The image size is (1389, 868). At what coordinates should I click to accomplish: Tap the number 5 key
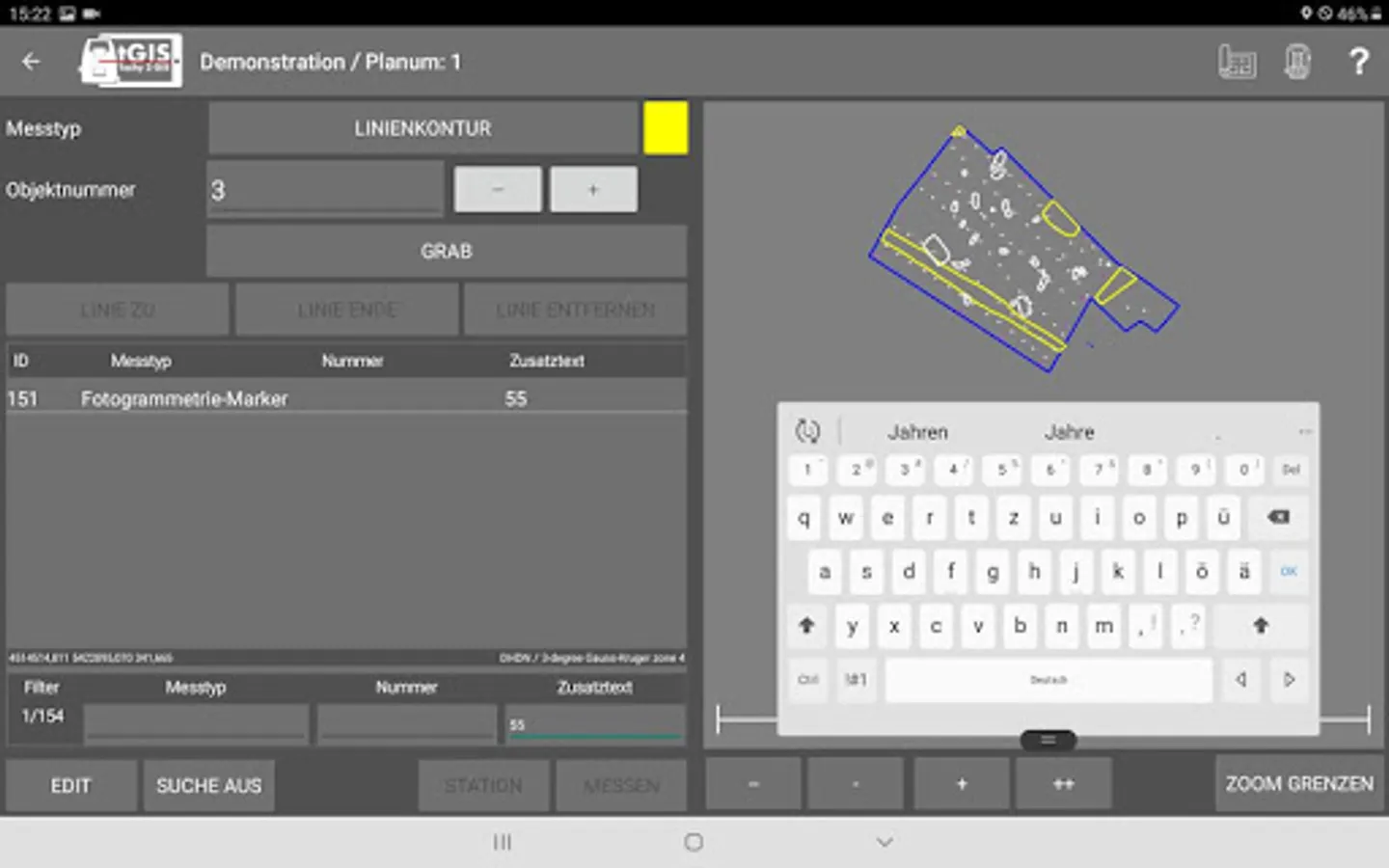click(1002, 470)
